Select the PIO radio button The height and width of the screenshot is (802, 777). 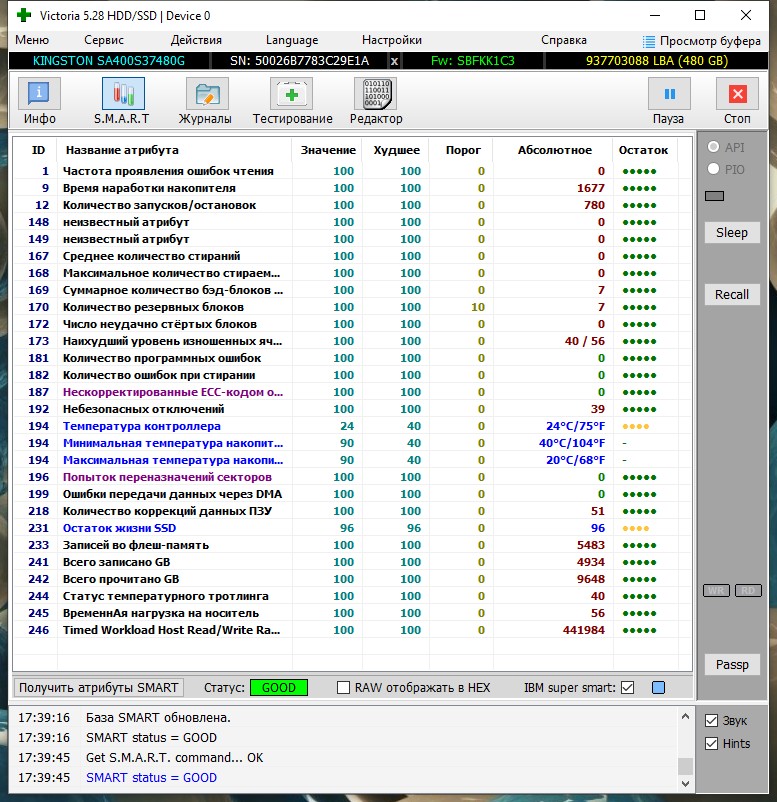click(x=714, y=169)
